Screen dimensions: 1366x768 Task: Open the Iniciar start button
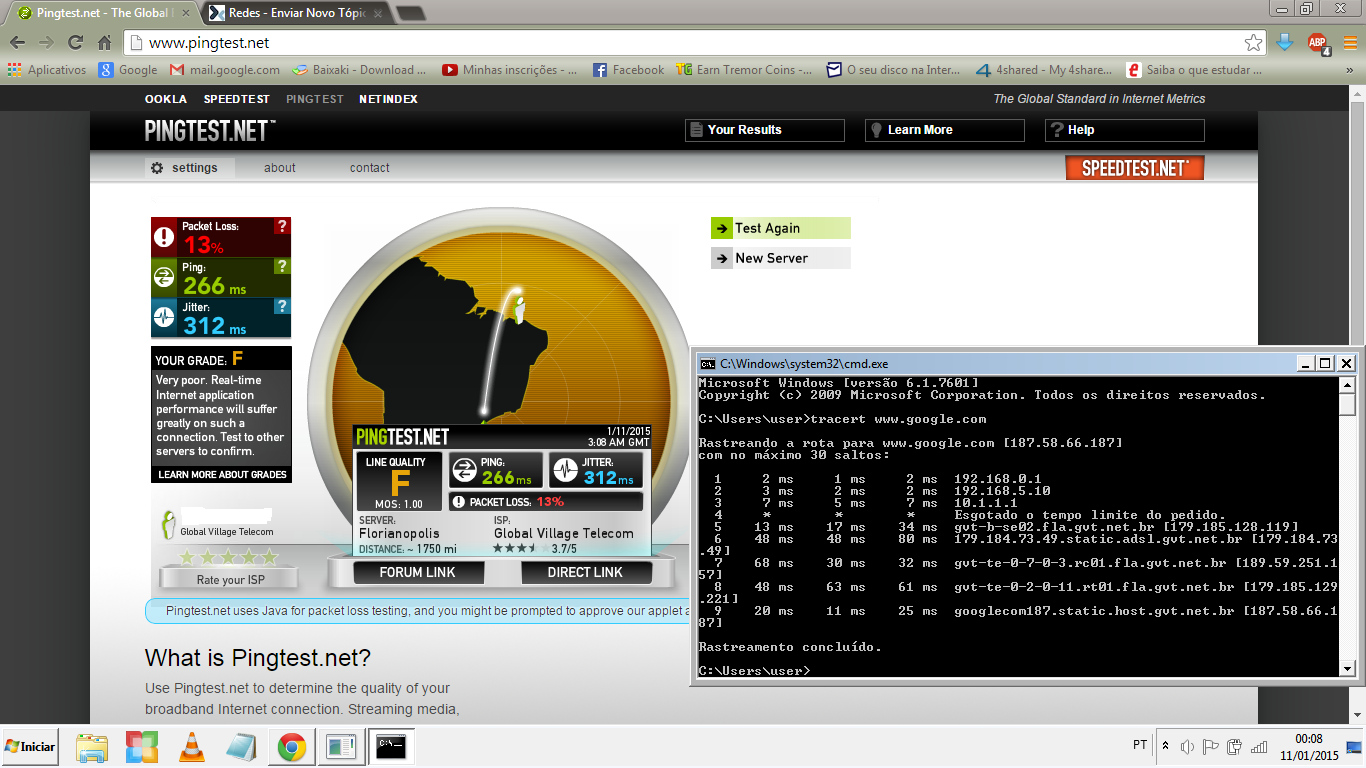coord(30,747)
